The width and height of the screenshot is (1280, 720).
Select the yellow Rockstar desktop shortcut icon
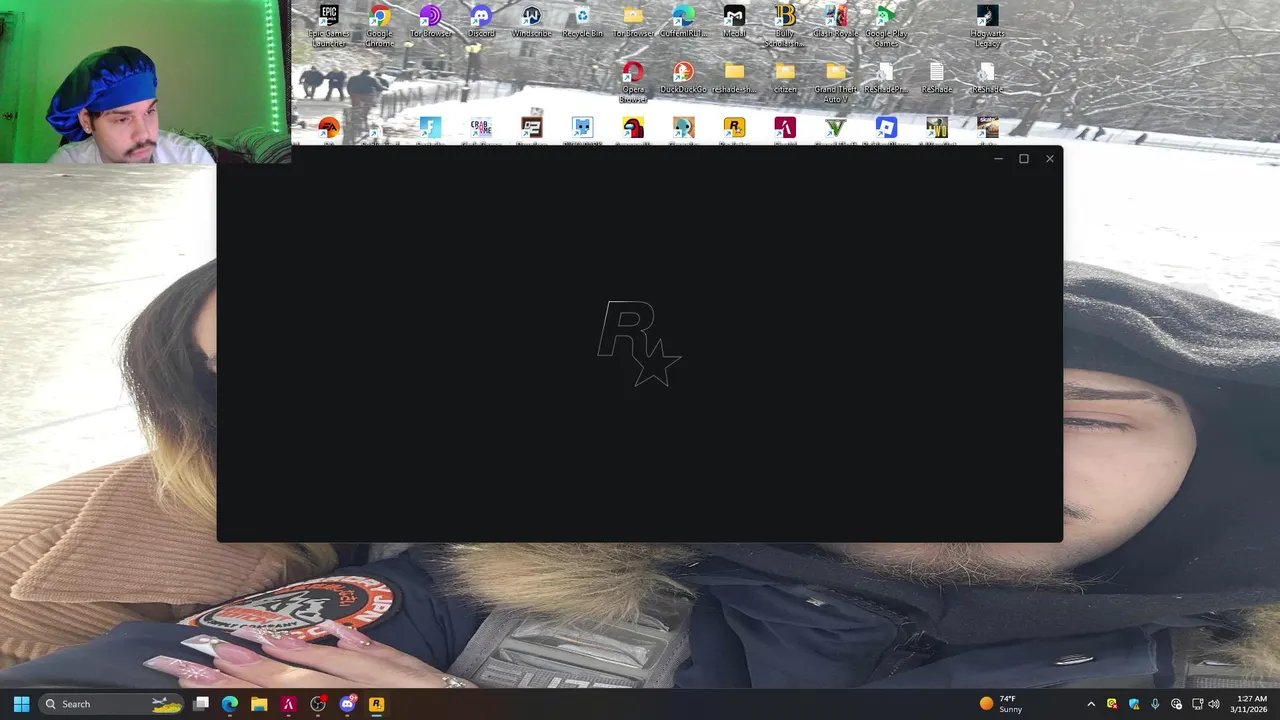[x=734, y=128]
